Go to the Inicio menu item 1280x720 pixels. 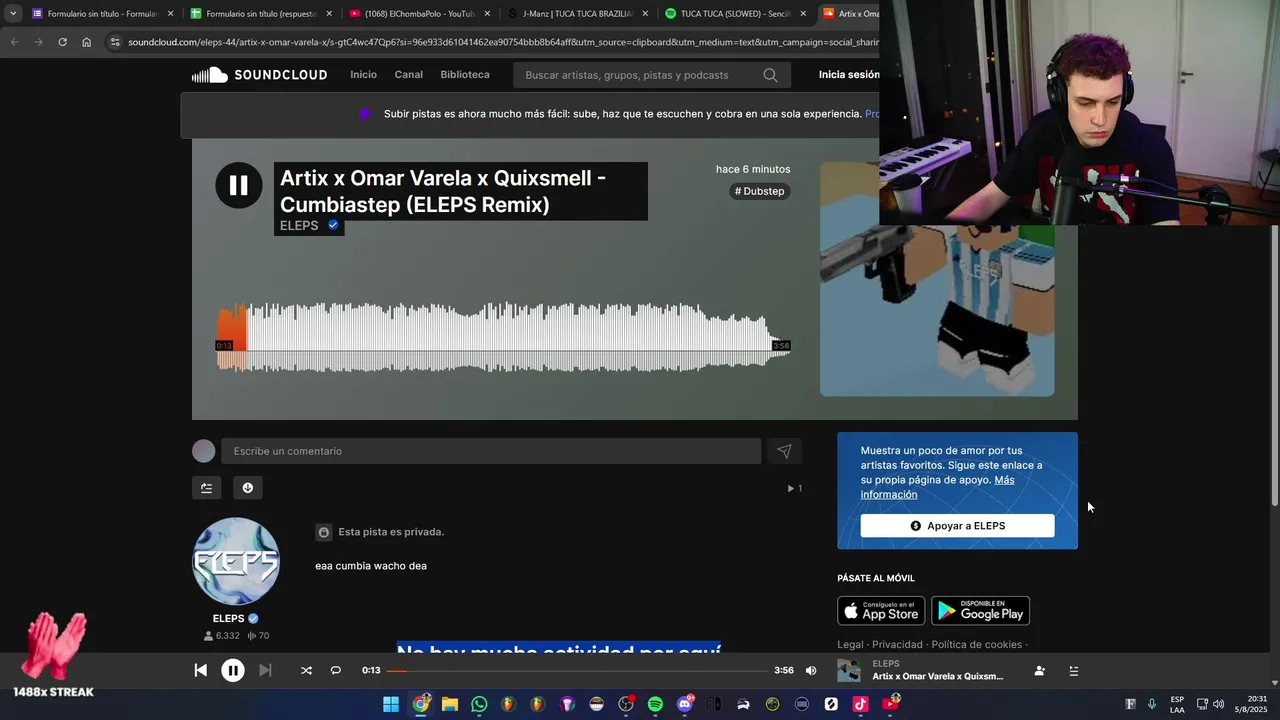click(x=363, y=75)
